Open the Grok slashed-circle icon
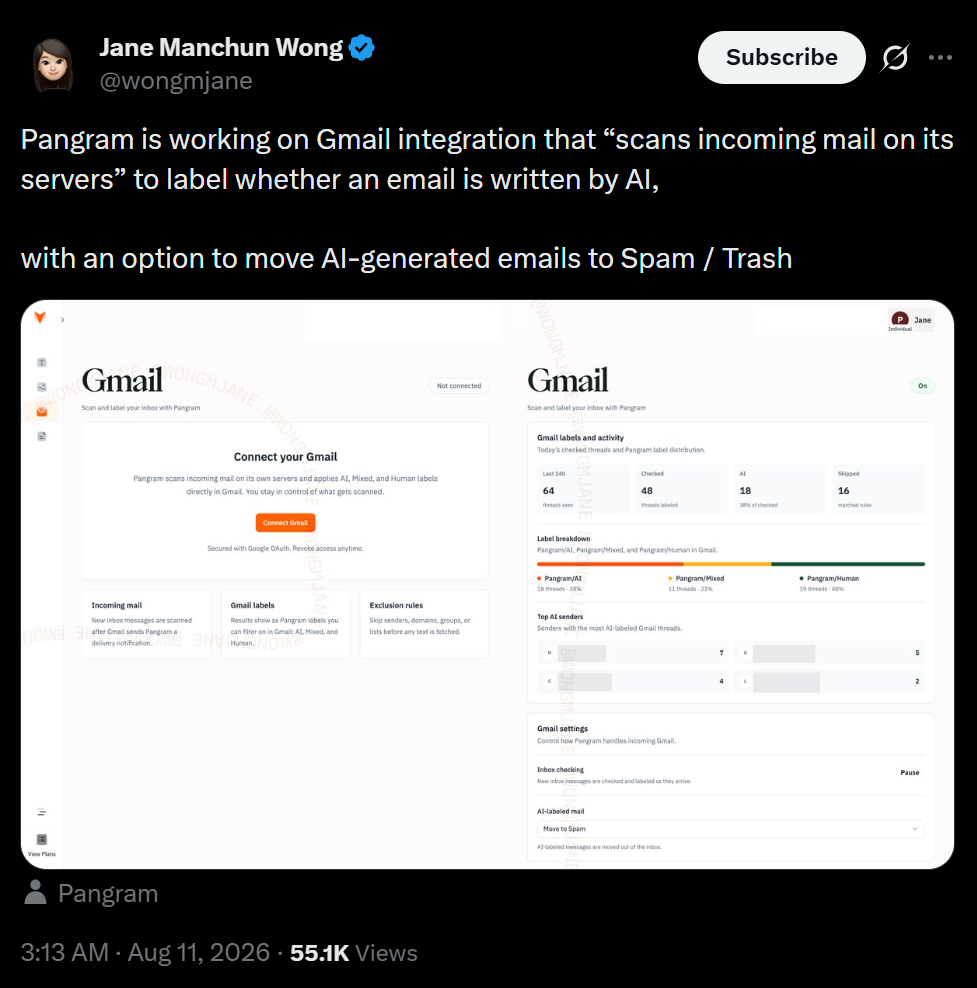The width and height of the screenshot is (977, 988). click(894, 57)
